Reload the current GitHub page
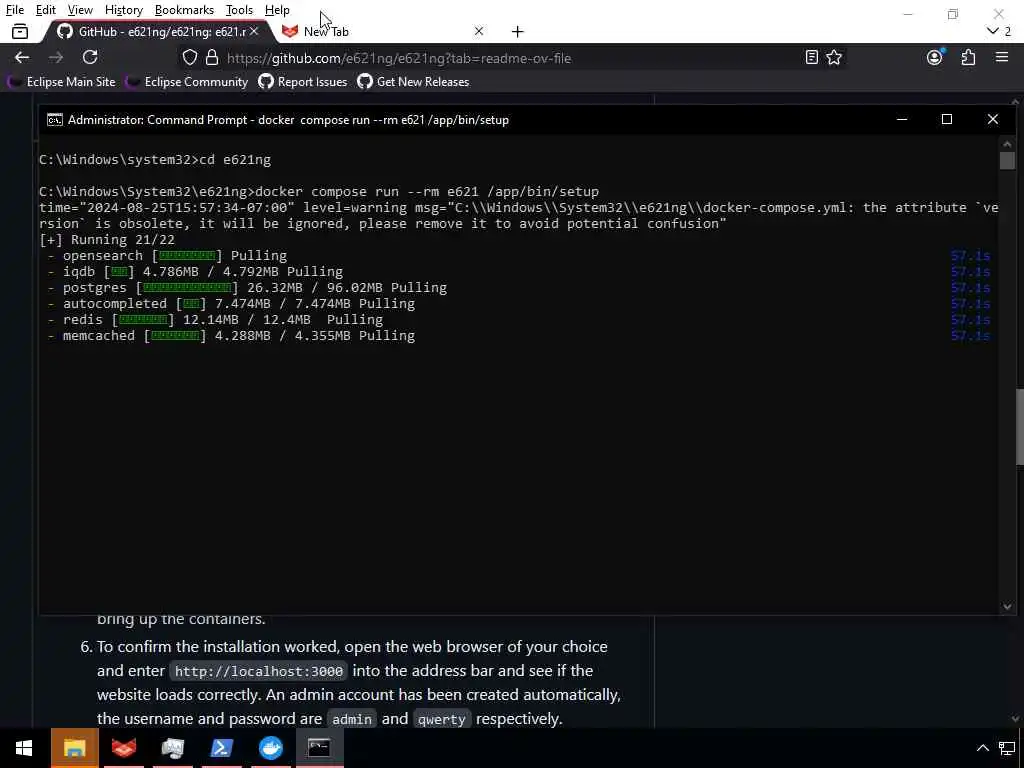The width and height of the screenshot is (1024, 768). 90,57
